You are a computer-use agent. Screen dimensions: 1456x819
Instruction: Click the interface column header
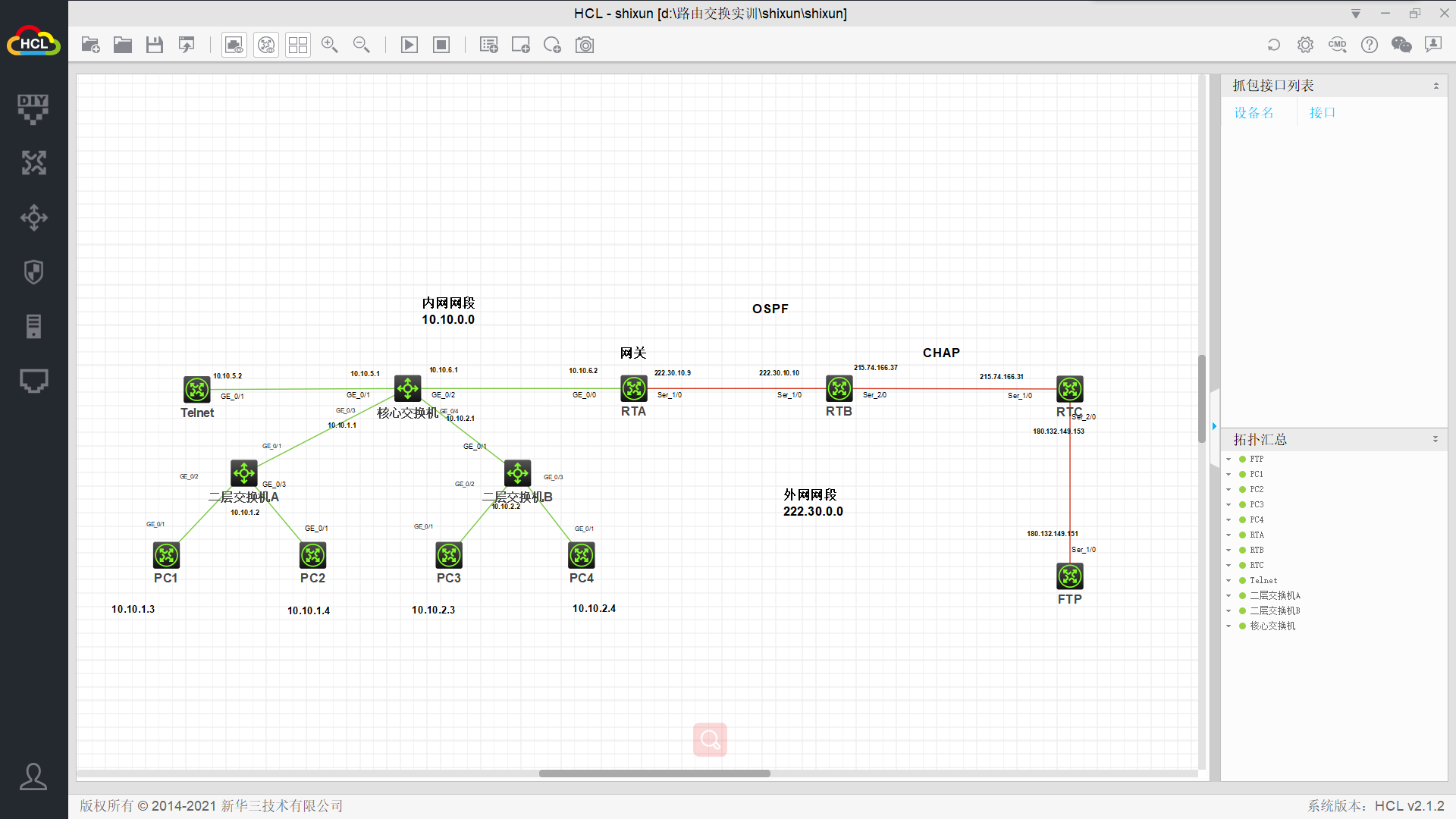(x=1322, y=113)
